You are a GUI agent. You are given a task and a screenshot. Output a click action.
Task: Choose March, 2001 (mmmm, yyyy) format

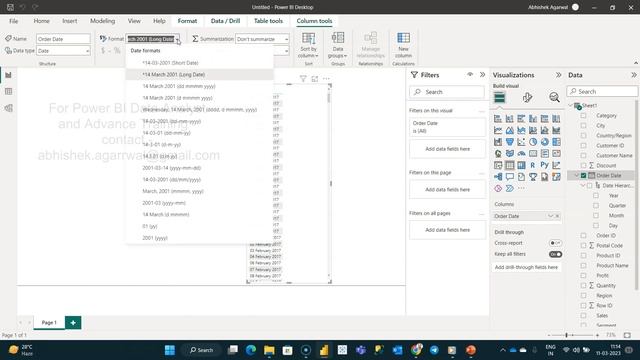pyautogui.click(x=200, y=191)
